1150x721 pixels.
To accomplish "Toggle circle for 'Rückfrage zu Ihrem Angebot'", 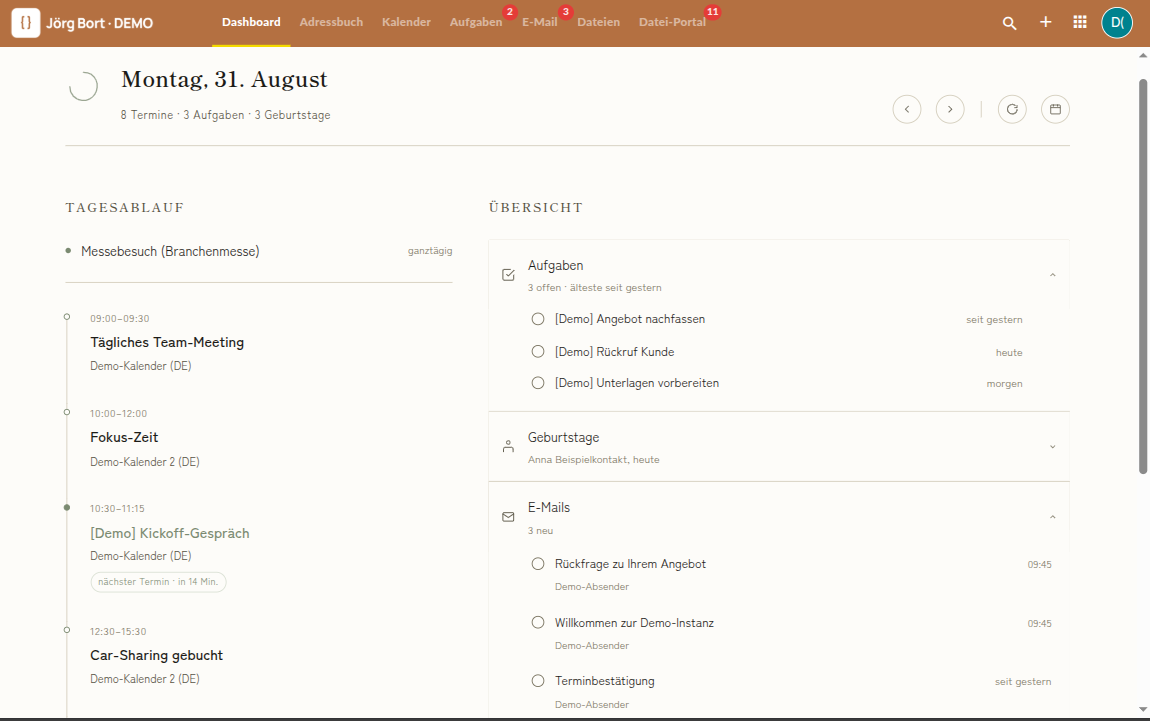I will [x=538, y=564].
